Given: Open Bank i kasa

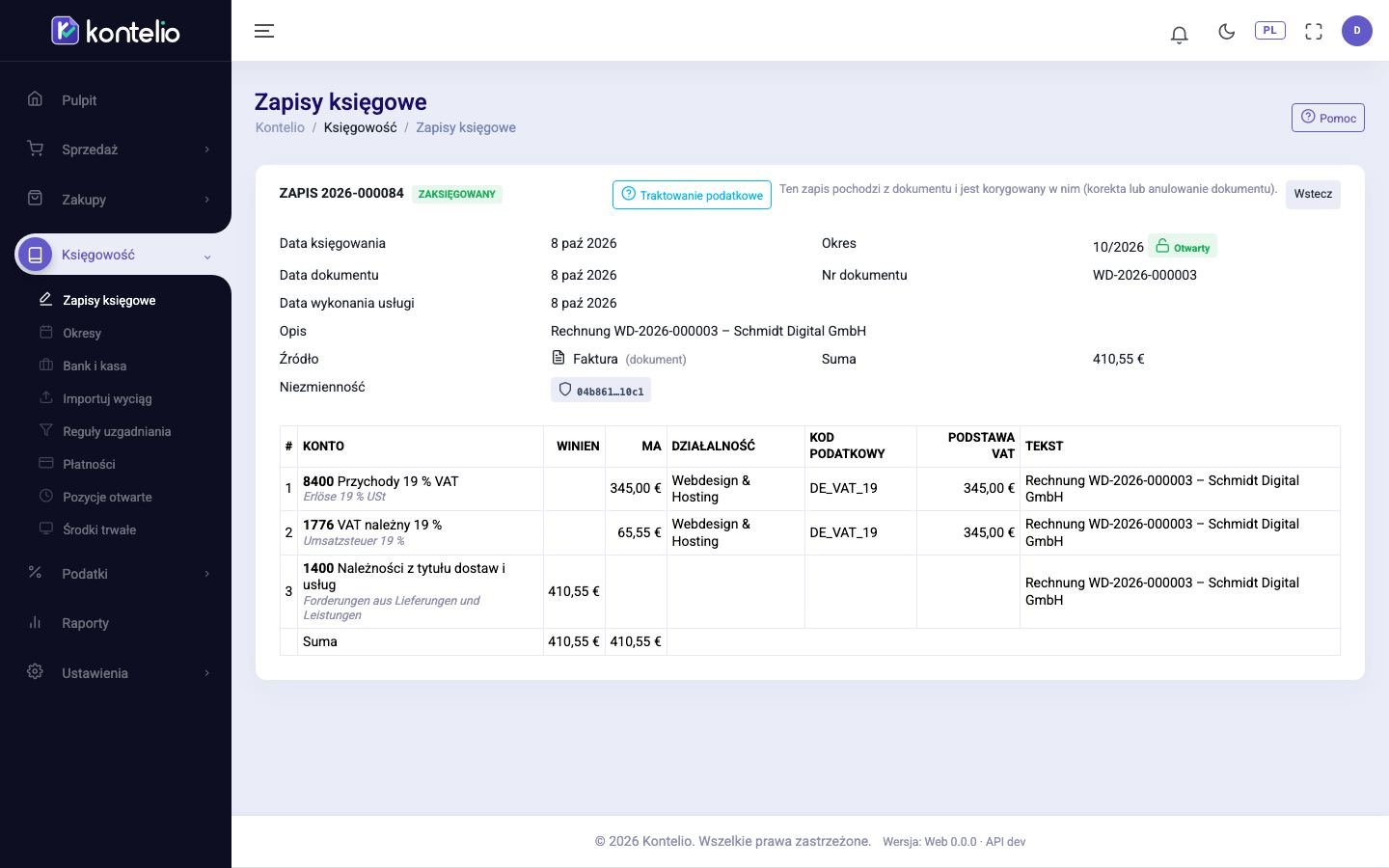Looking at the screenshot, I should pos(95,366).
